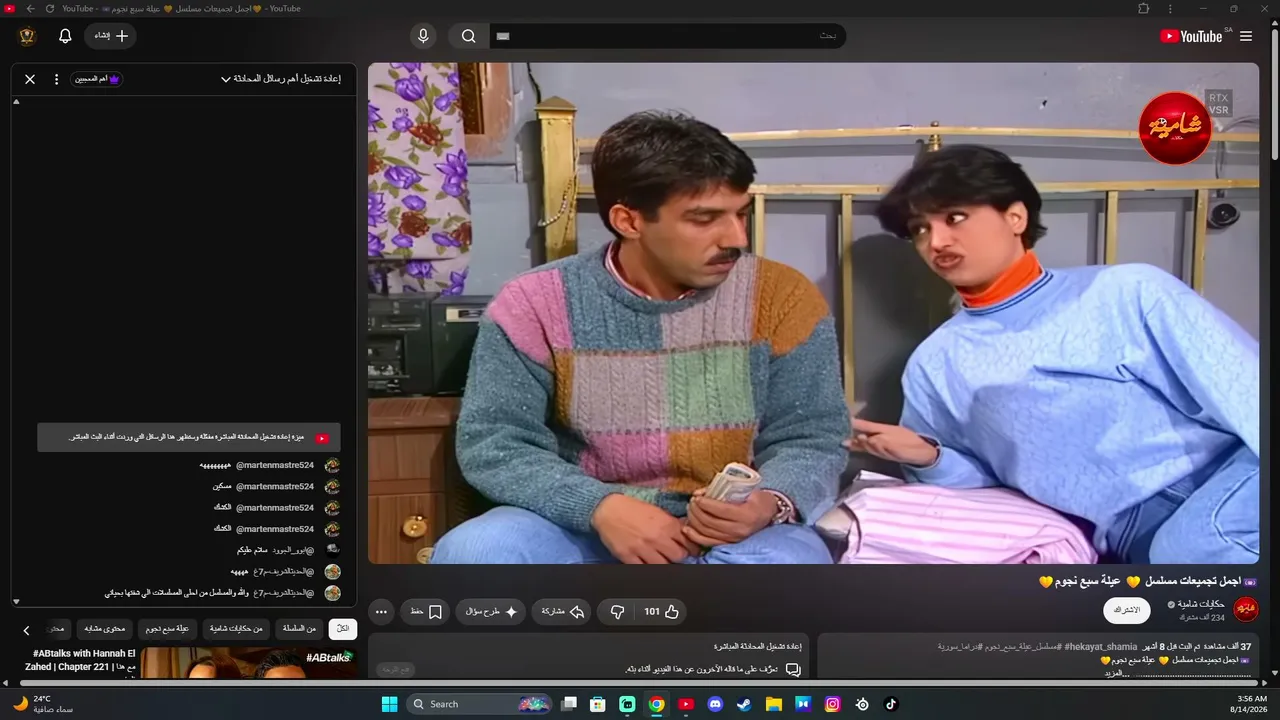Open more video actions ellipsis
The height and width of the screenshot is (720, 1280).
[x=381, y=611]
